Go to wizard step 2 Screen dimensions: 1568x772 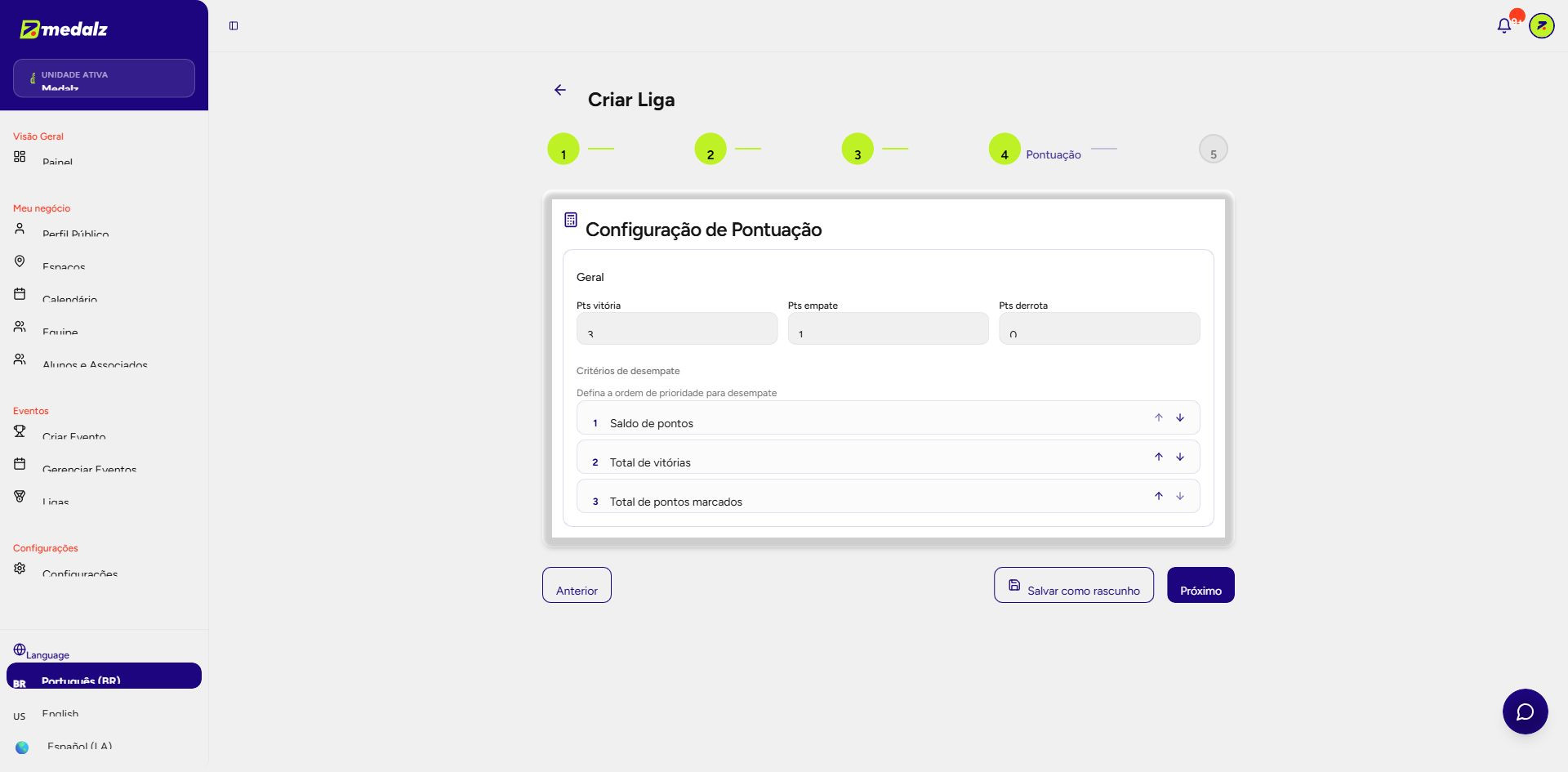tap(710, 149)
